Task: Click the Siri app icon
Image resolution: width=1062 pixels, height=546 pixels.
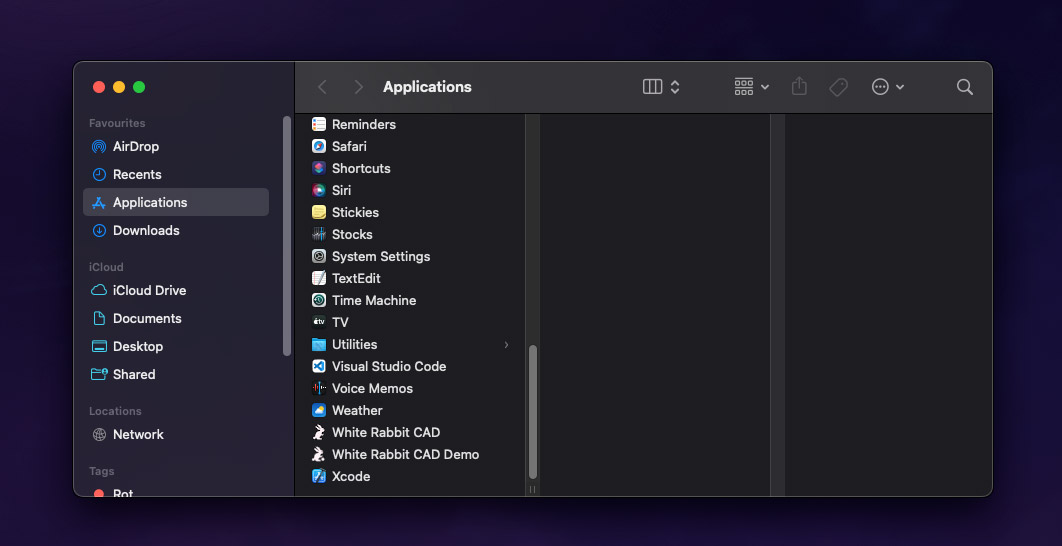Action: [x=318, y=190]
